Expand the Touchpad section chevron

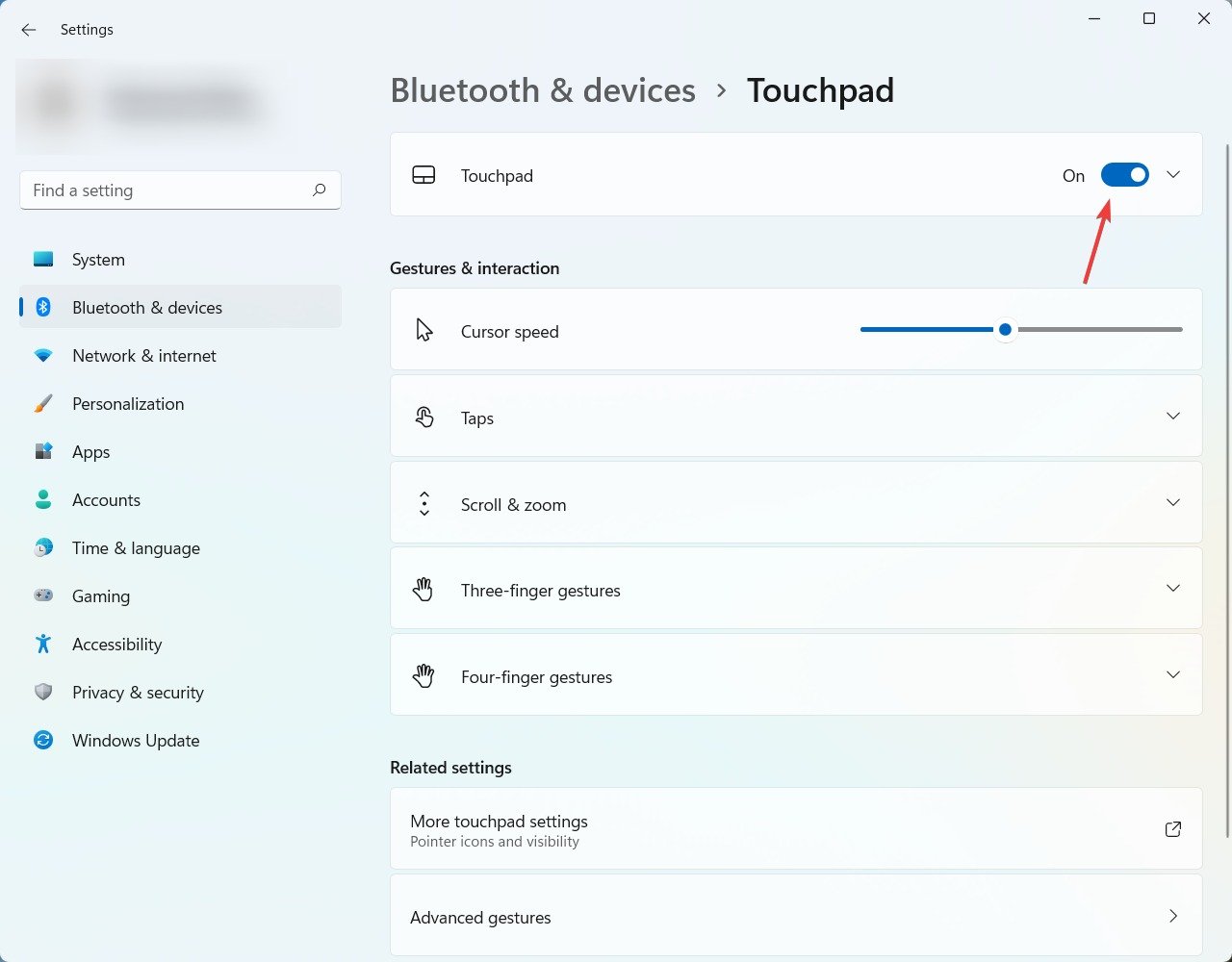pyautogui.click(x=1172, y=175)
